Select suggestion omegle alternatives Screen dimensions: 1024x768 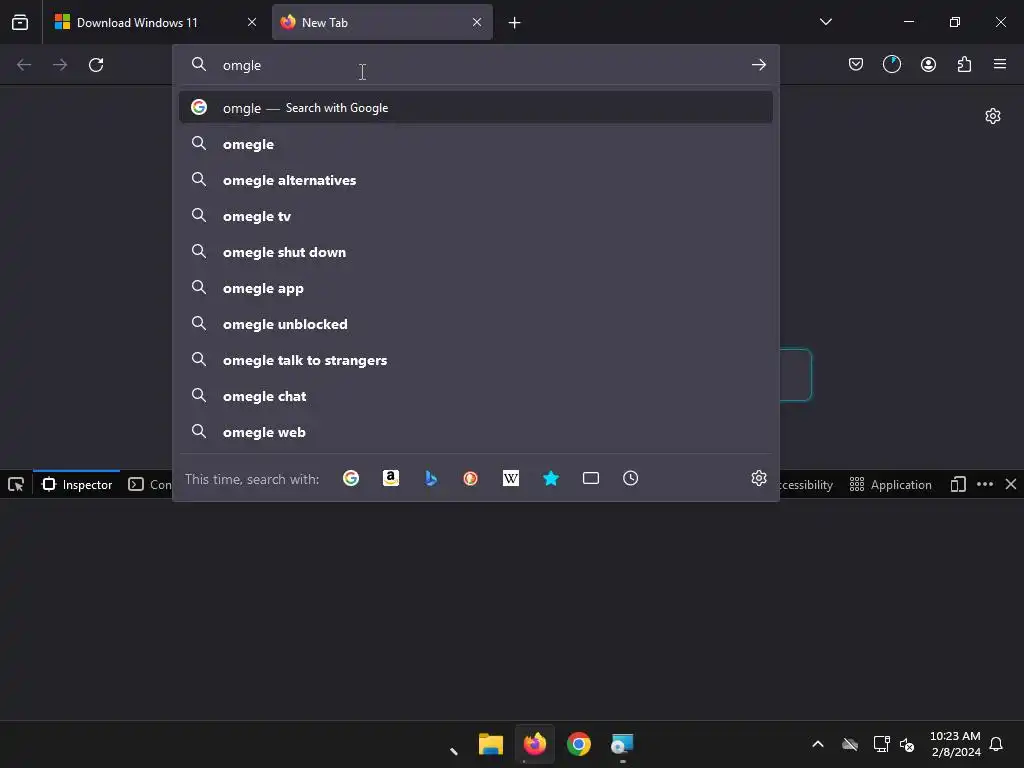pos(476,180)
